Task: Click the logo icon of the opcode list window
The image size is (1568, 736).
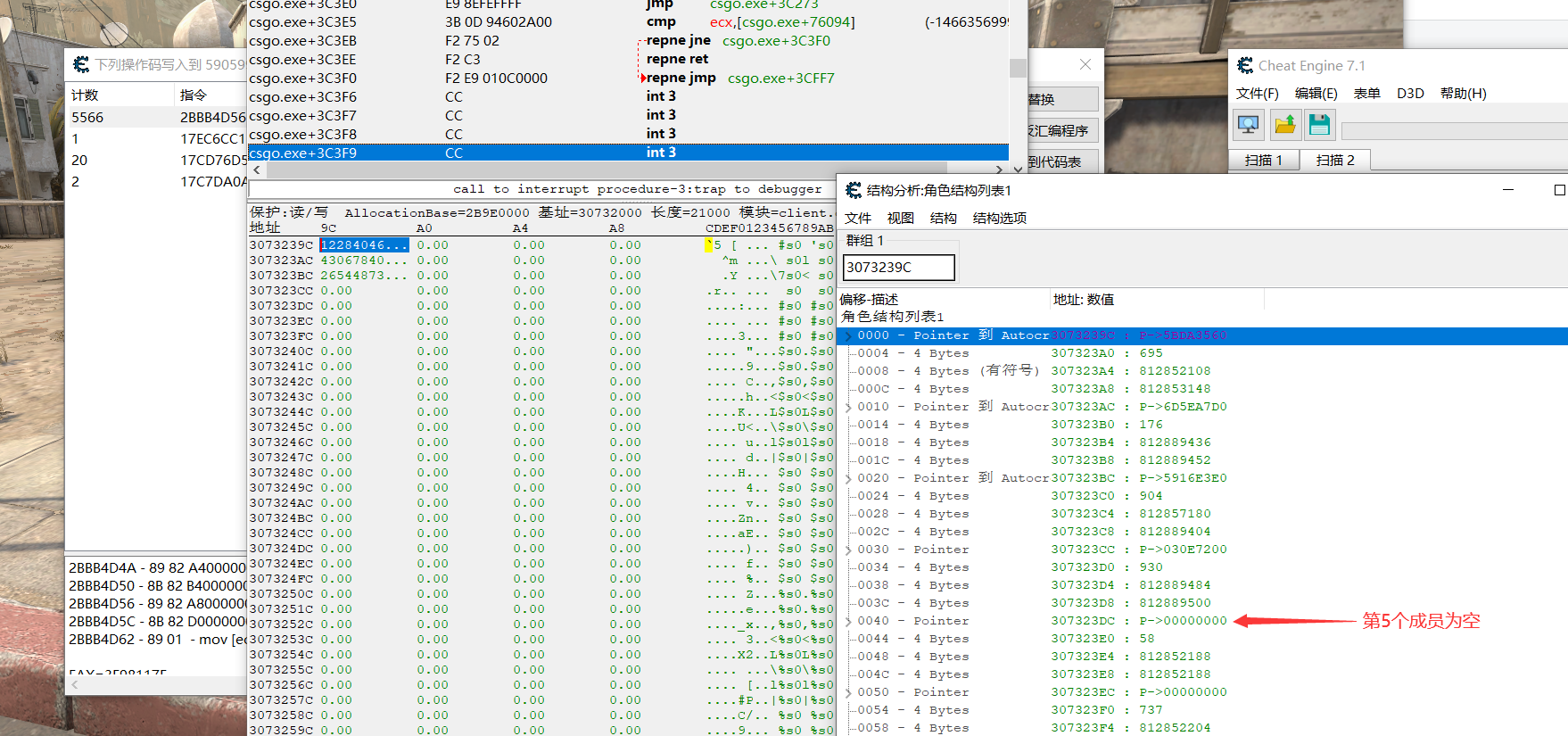Action: point(81,64)
